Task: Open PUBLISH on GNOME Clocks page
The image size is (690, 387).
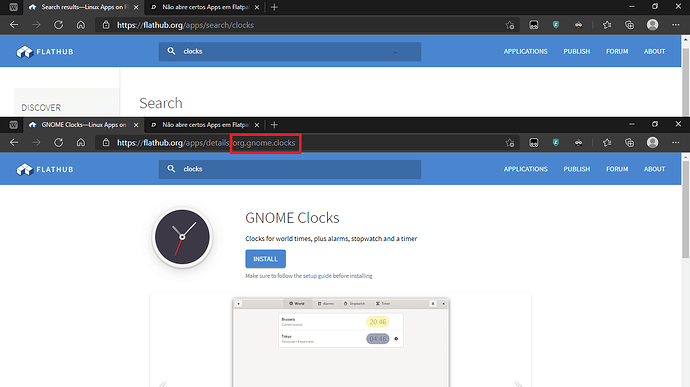Action: pos(576,169)
